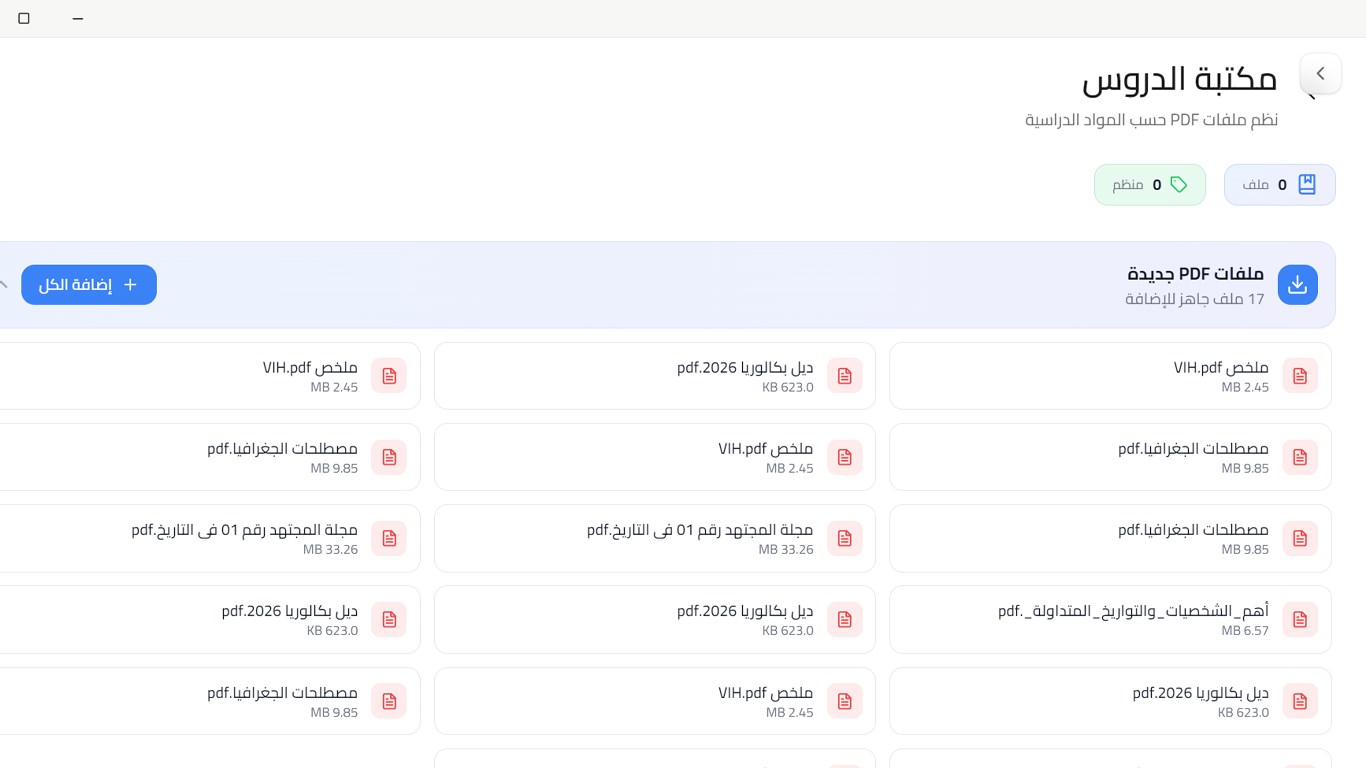Viewport: 1366px width, 768px height.
Task: Click the text 17 ملف جاهز للإضافة
Action: [x=1195, y=299]
